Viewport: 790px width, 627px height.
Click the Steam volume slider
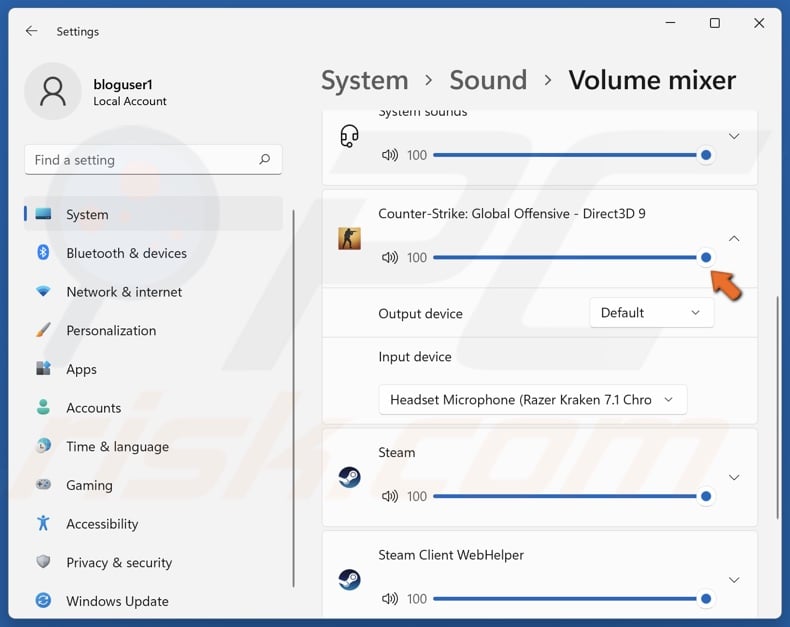point(572,496)
